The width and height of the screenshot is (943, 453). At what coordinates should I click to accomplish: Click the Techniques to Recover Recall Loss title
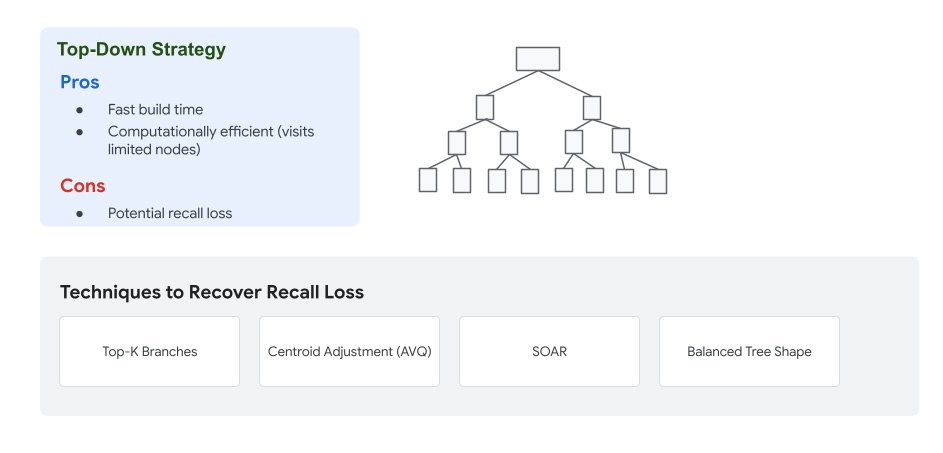212,292
